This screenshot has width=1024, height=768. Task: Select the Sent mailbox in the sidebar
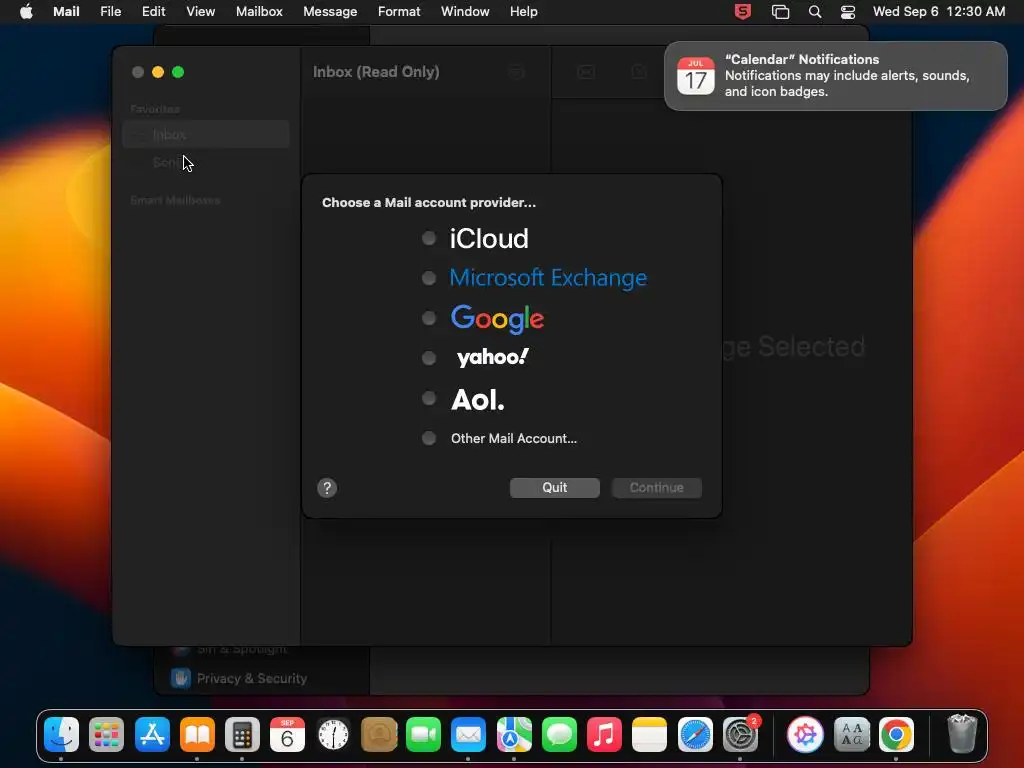pos(206,162)
